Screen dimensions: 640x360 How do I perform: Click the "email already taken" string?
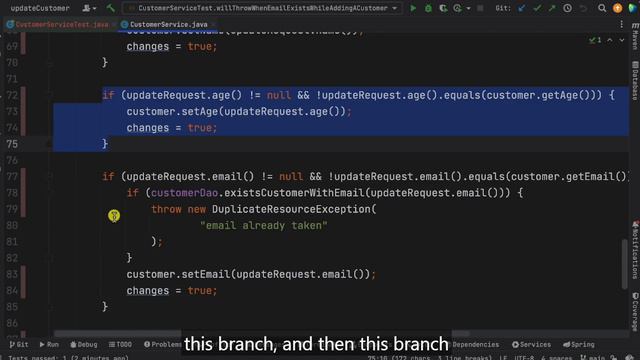pos(264,225)
